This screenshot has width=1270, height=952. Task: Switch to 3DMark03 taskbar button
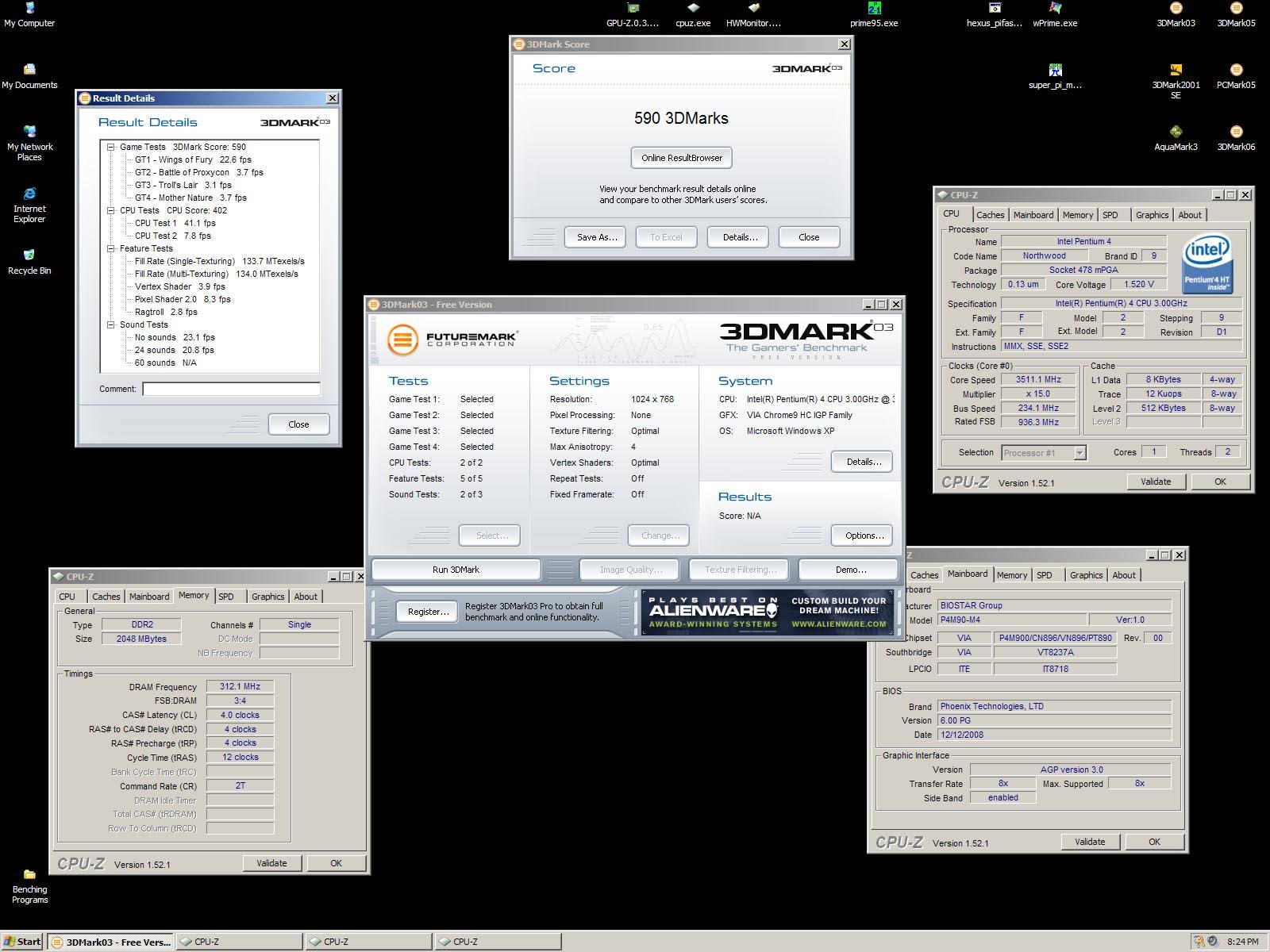[x=110, y=942]
